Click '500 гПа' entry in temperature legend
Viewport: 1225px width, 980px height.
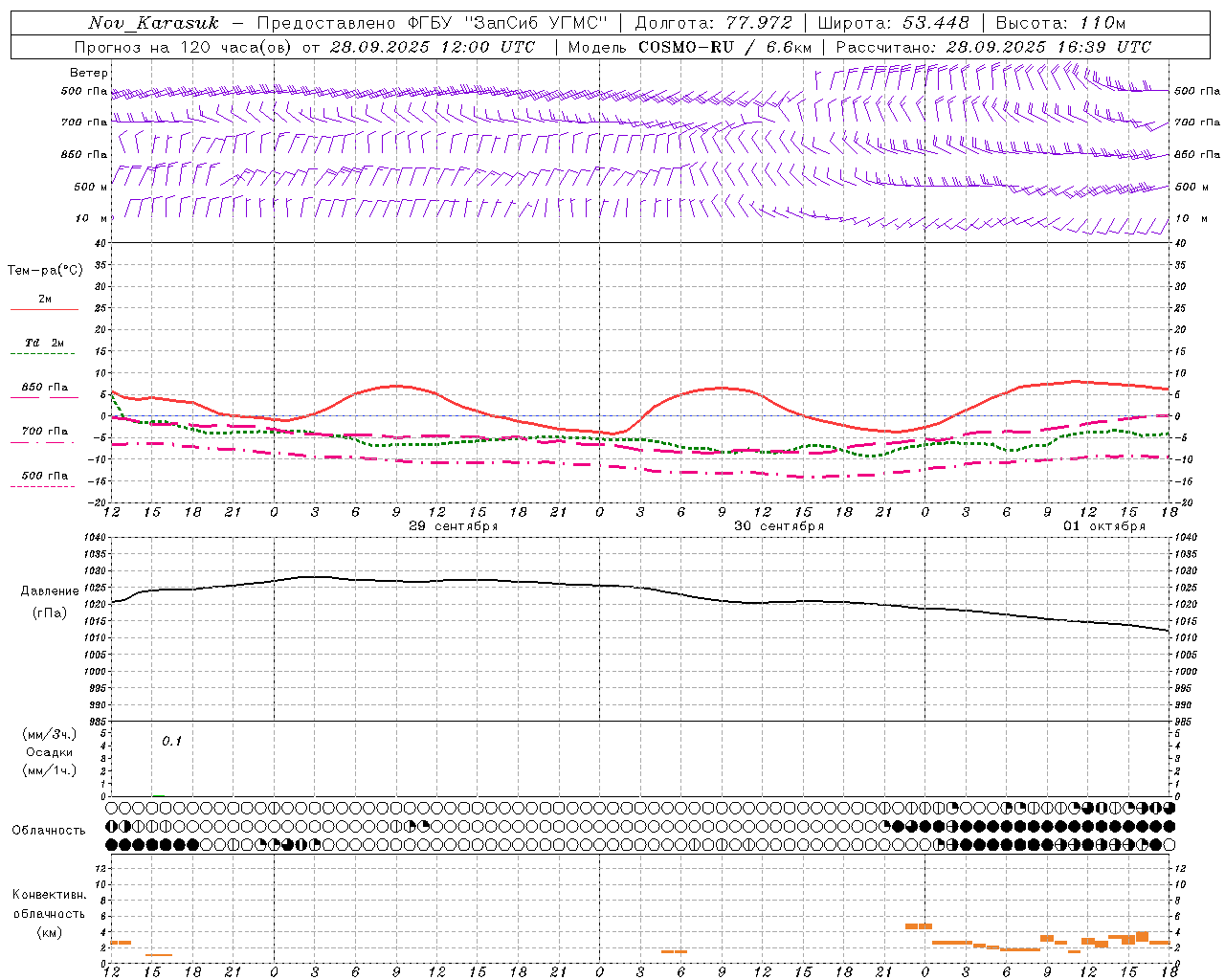coord(45,476)
